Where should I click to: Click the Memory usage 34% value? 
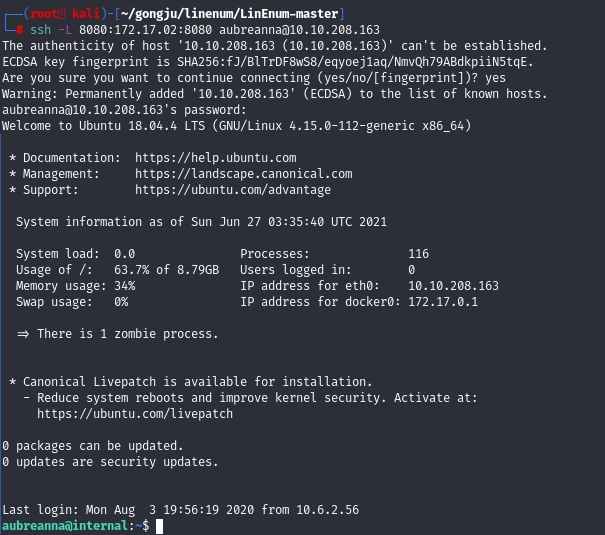tap(125, 286)
